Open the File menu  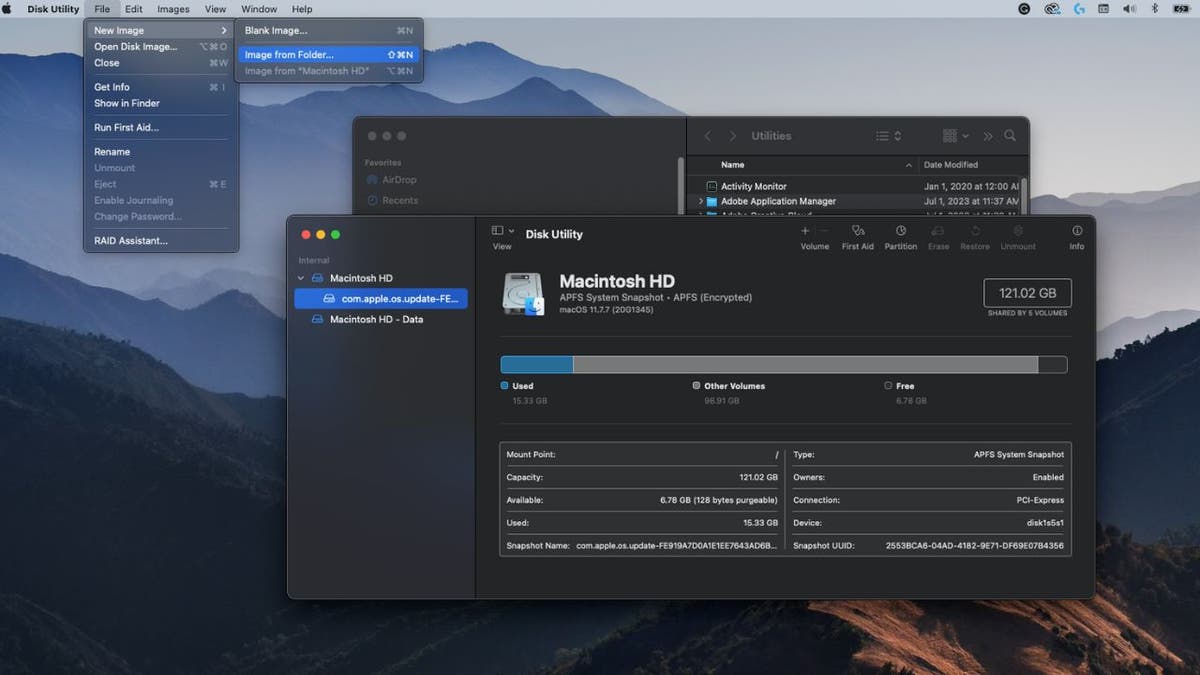[x=102, y=9]
